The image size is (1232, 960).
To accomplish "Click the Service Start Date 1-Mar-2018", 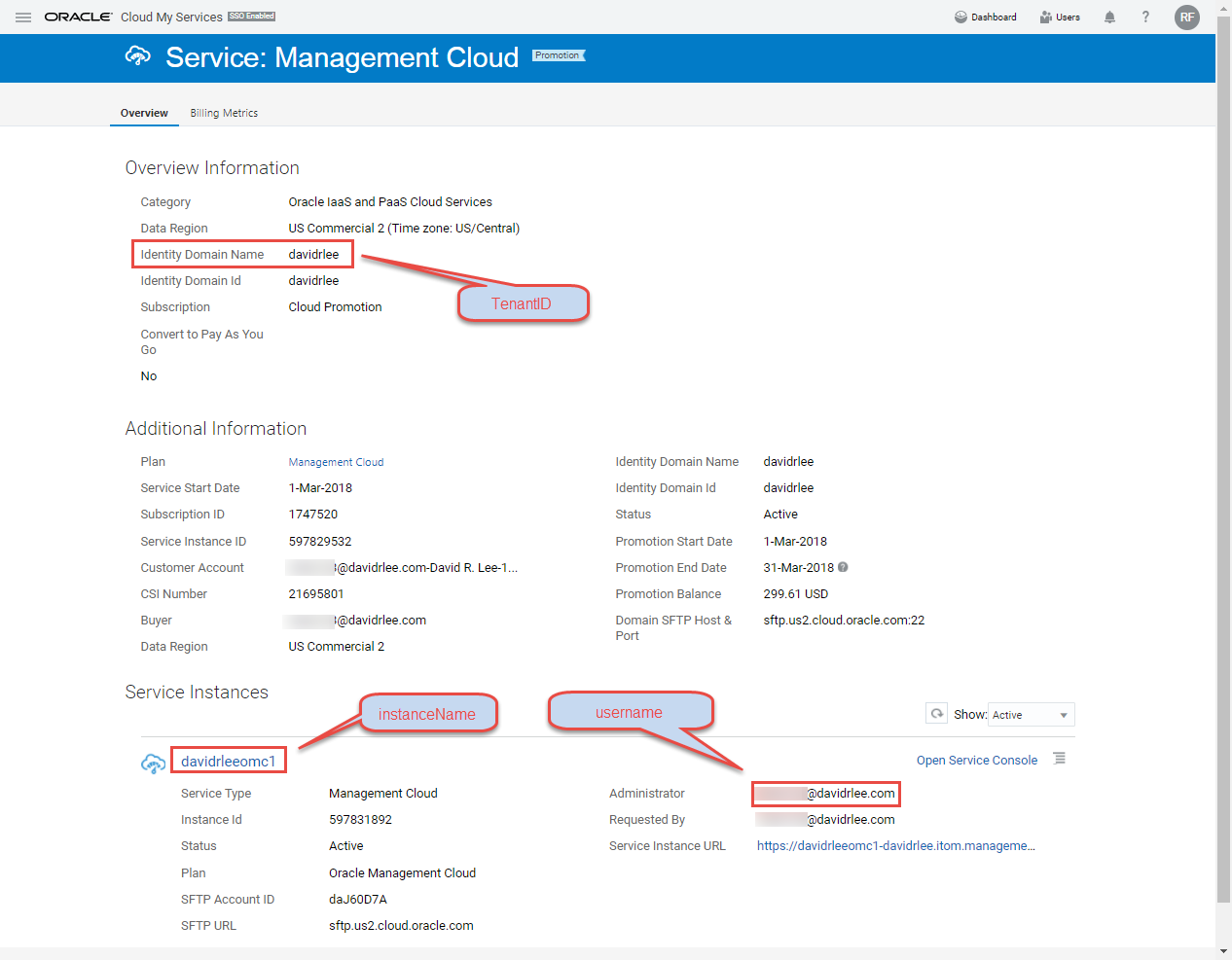I will (321, 488).
